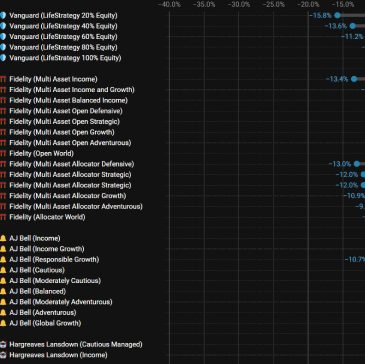Click the bell icon beside AJ Bell Global Growth
This screenshot has height=364, width=365.
click(3, 323)
